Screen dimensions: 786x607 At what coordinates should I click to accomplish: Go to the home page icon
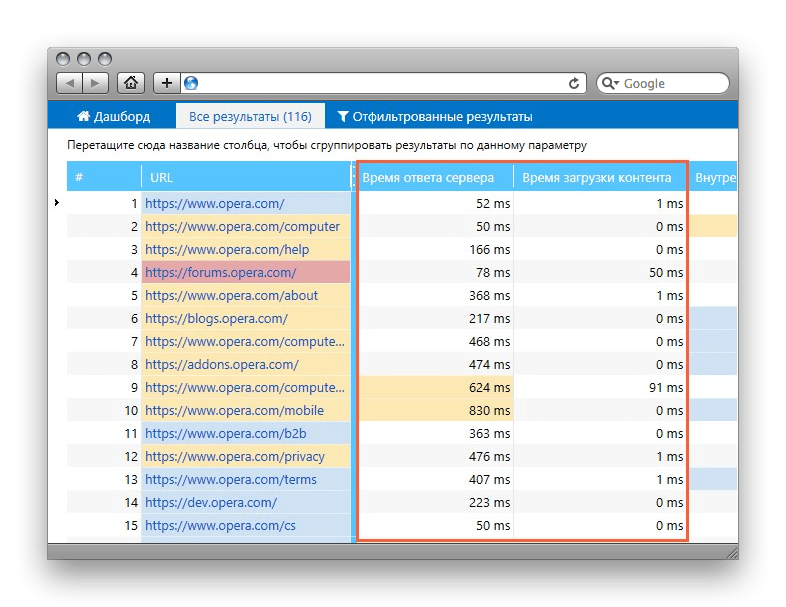tap(131, 83)
